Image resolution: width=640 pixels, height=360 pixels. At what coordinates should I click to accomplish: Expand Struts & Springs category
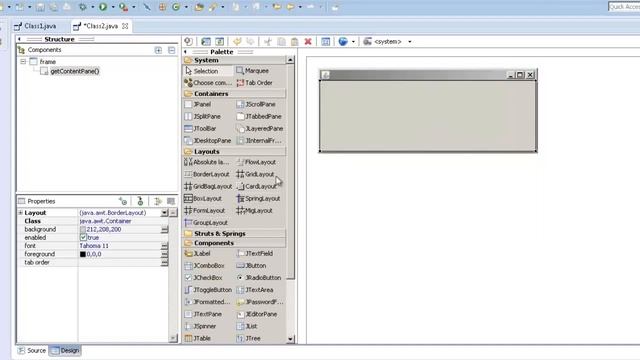[234, 233]
